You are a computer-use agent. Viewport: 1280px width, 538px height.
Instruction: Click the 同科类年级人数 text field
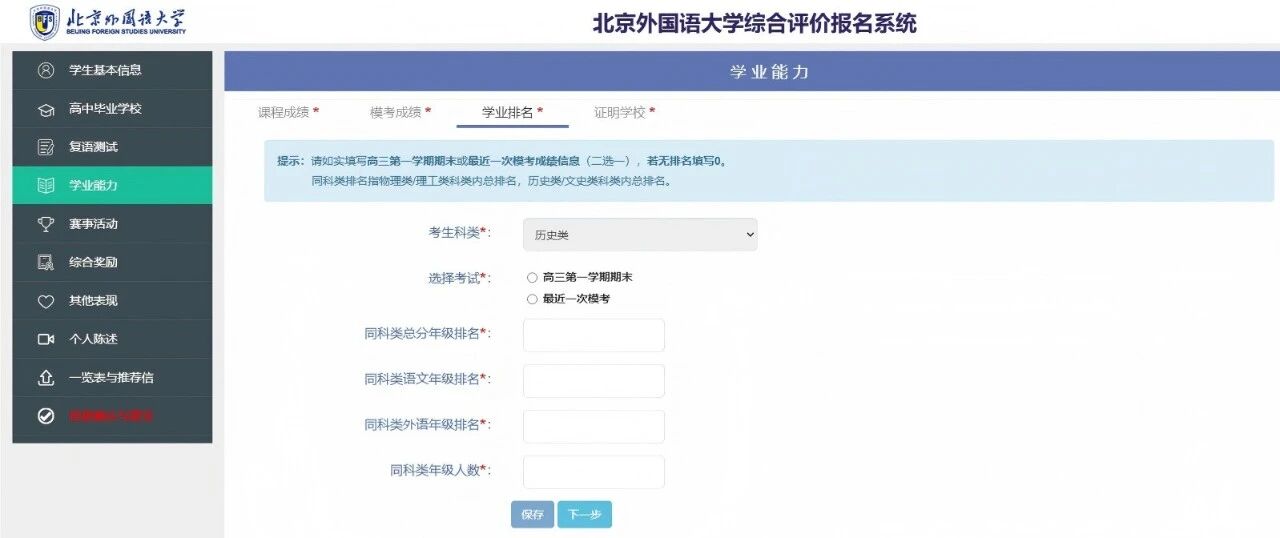pyautogui.click(x=593, y=472)
